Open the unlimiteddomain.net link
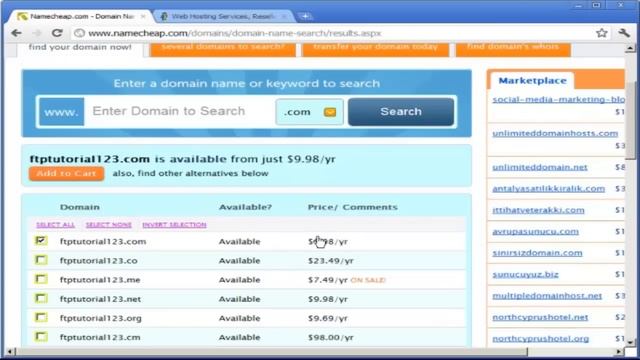 tap(540, 167)
